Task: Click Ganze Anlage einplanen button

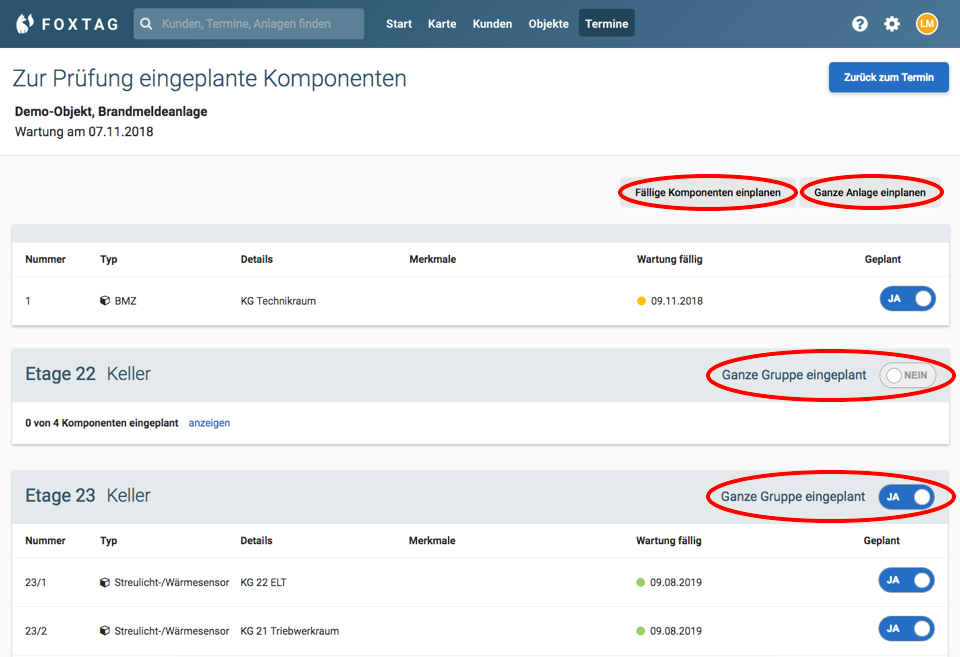Action: tap(870, 192)
